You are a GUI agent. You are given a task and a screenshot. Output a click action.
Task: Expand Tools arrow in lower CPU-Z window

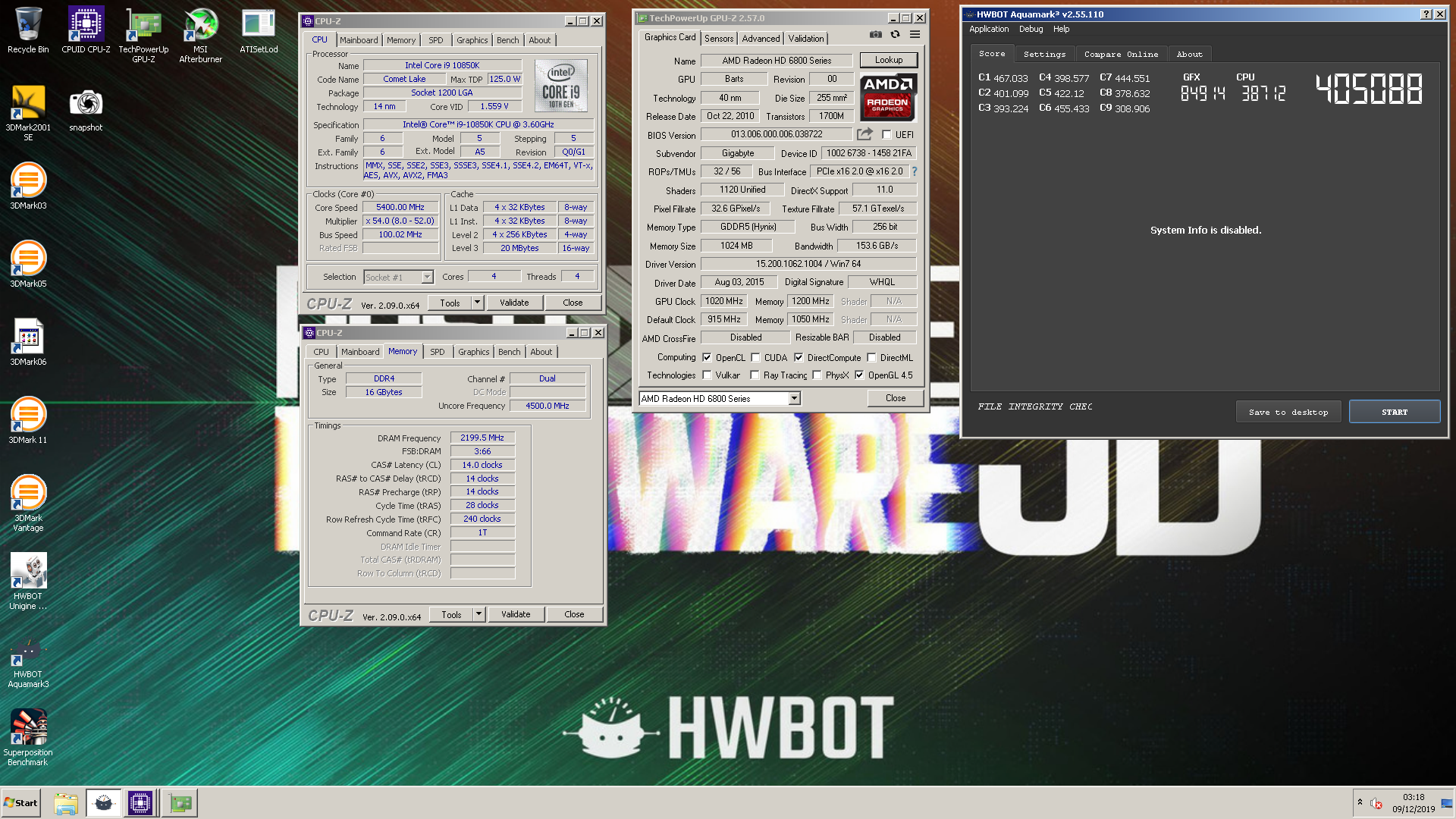point(479,614)
